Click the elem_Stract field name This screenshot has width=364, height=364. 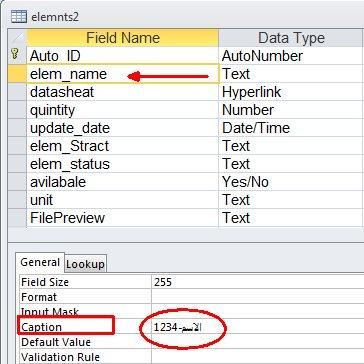click(x=69, y=146)
